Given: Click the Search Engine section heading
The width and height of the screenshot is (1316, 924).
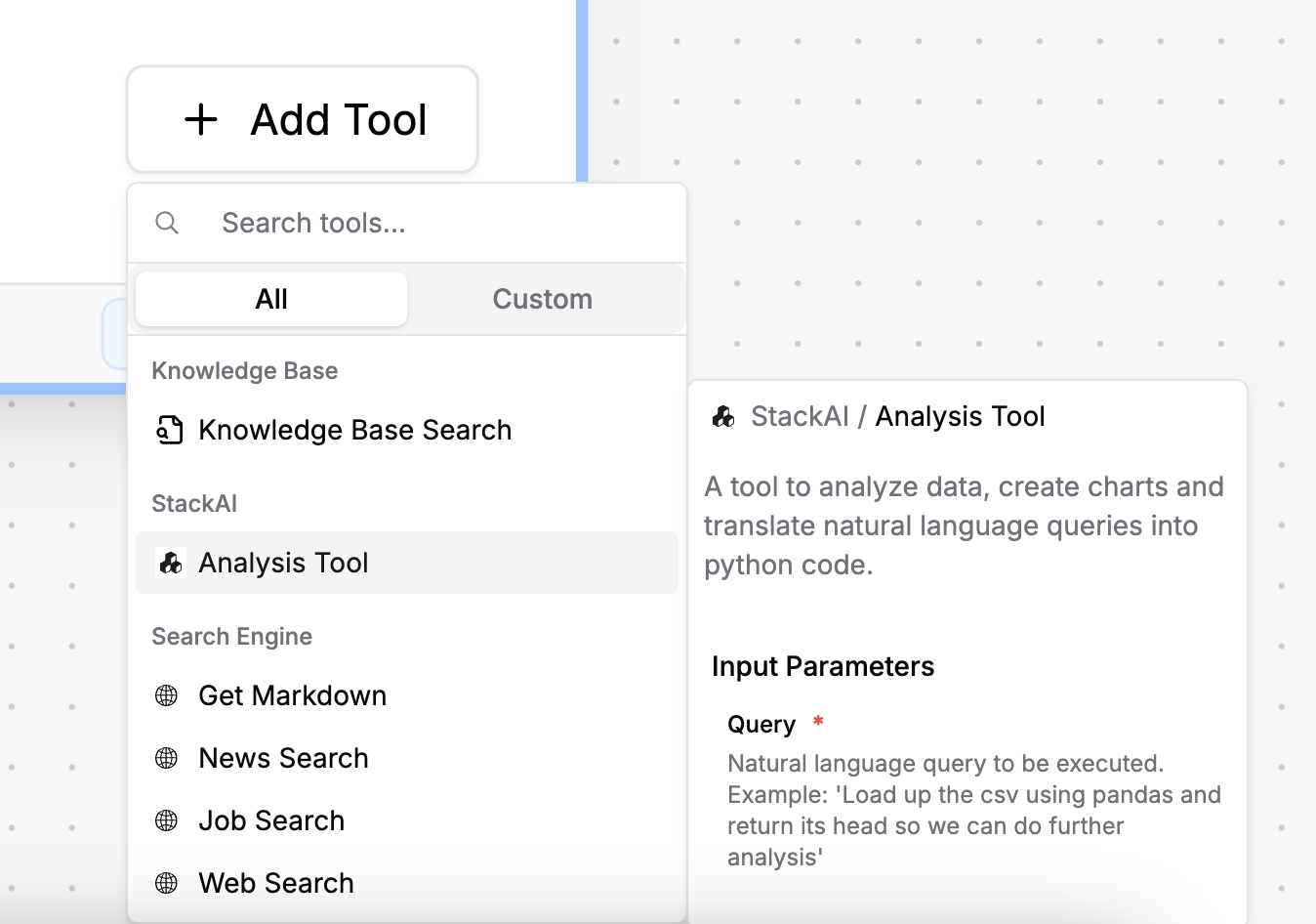Looking at the screenshot, I should [x=232, y=637].
